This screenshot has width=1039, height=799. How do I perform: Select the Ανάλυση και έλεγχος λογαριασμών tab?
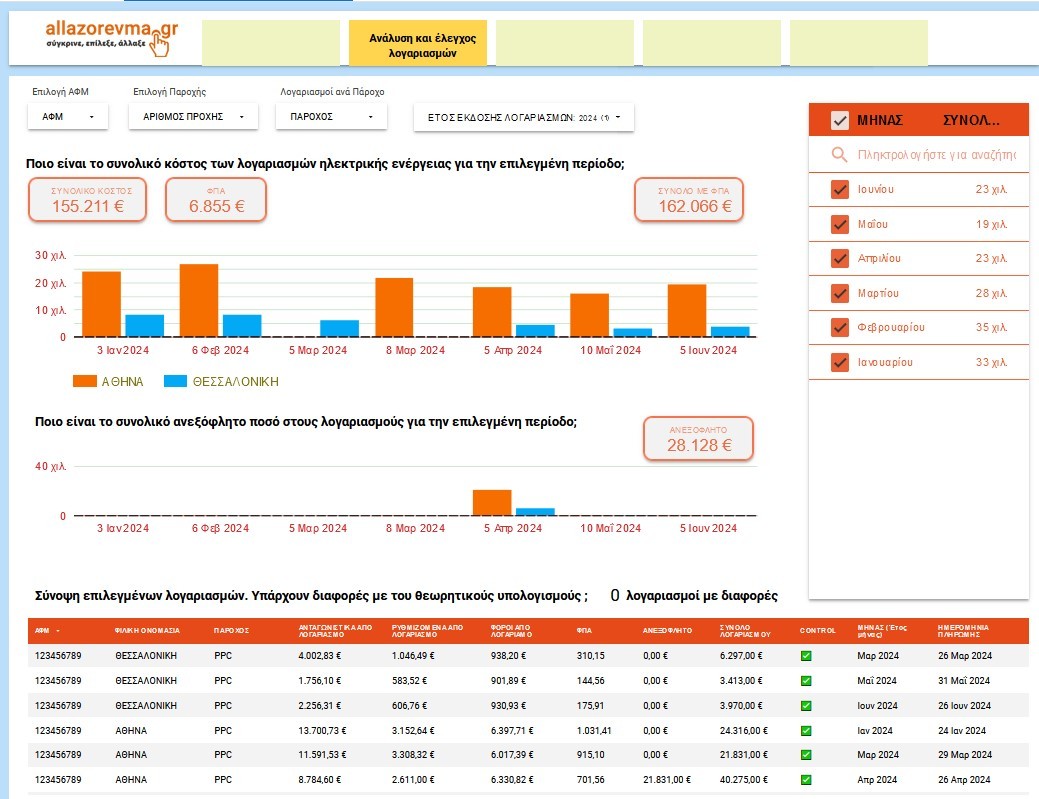(x=418, y=45)
